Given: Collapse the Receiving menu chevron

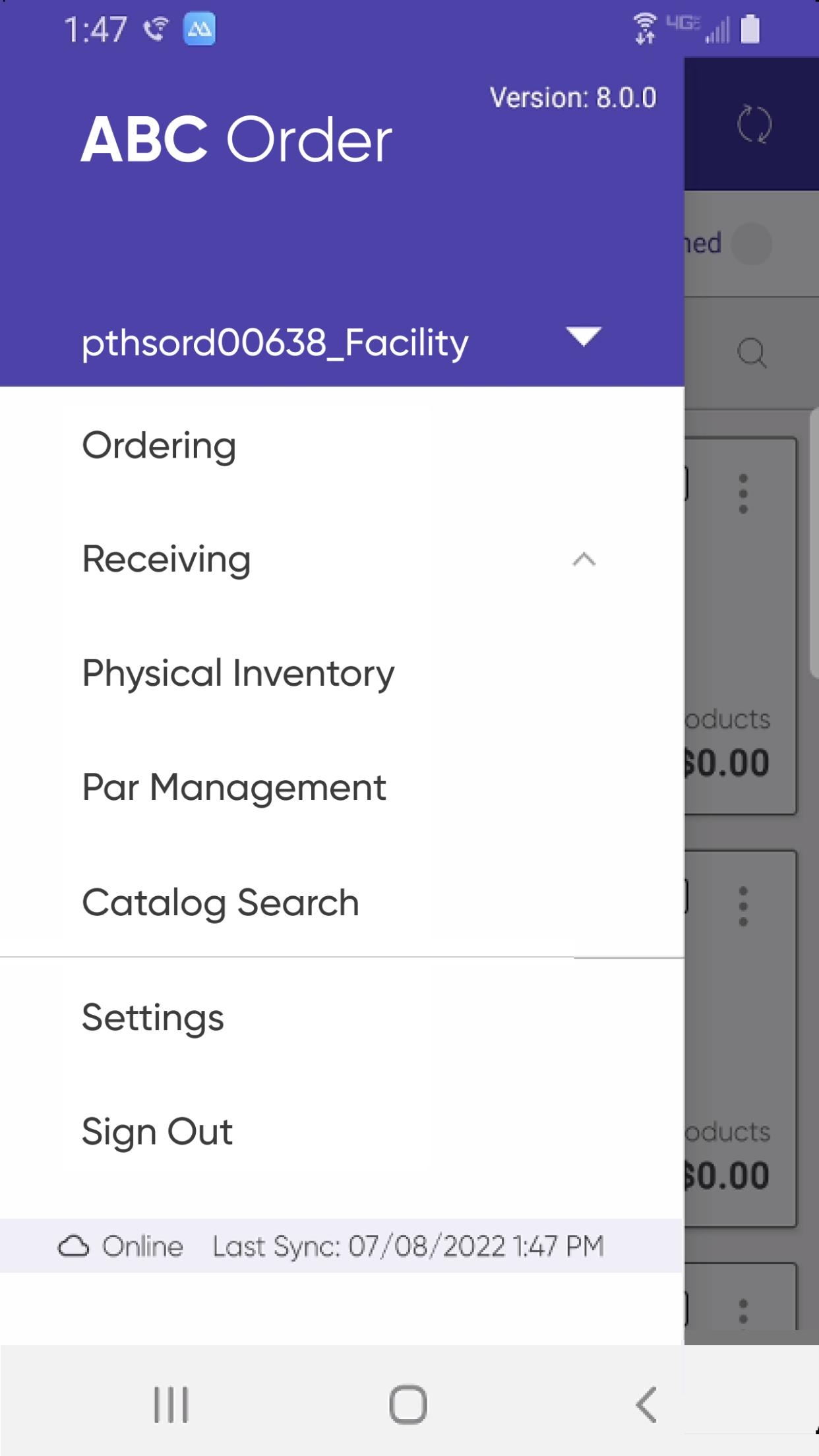Looking at the screenshot, I should pos(584,560).
